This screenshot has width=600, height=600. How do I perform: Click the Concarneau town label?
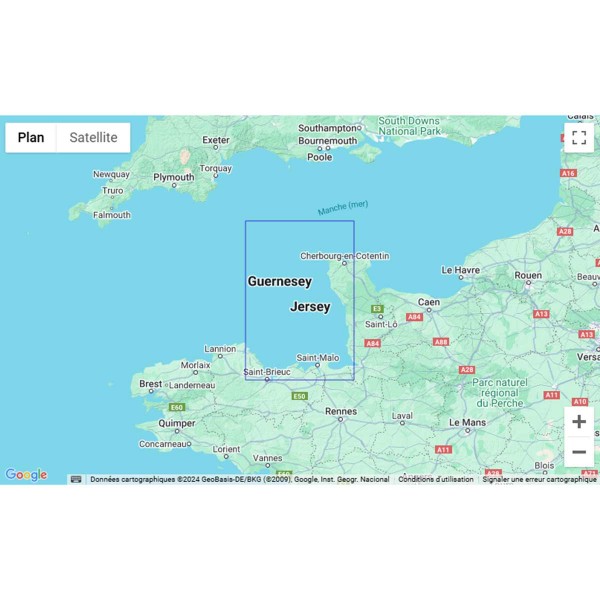pyautogui.click(x=163, y=444)
